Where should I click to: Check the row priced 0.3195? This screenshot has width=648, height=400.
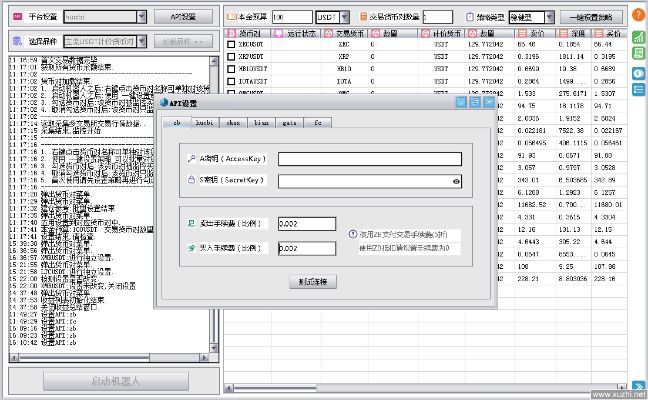tap(231, 56)
